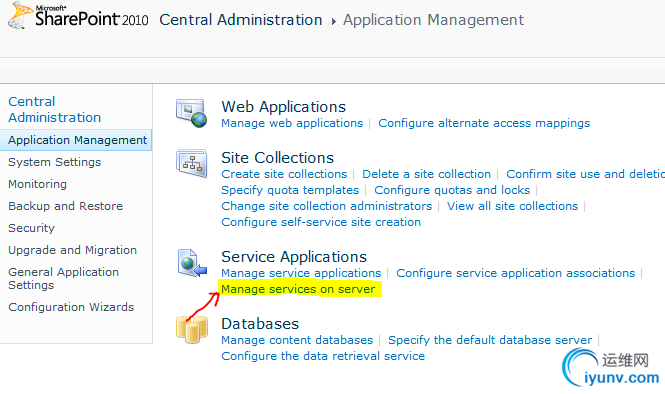Image resolution: width=665 pixels, height=394 pixels.
Task: Select Security in left navigation
Action: [x=31, y=228]
